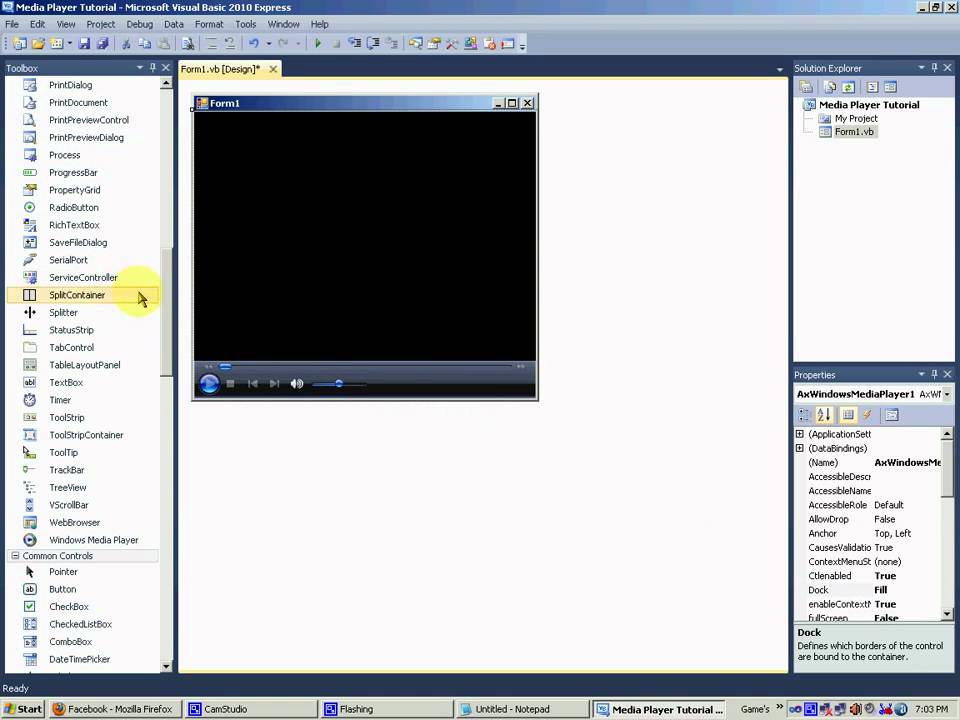Select My Project in Solution Explorer

(856, 118)
